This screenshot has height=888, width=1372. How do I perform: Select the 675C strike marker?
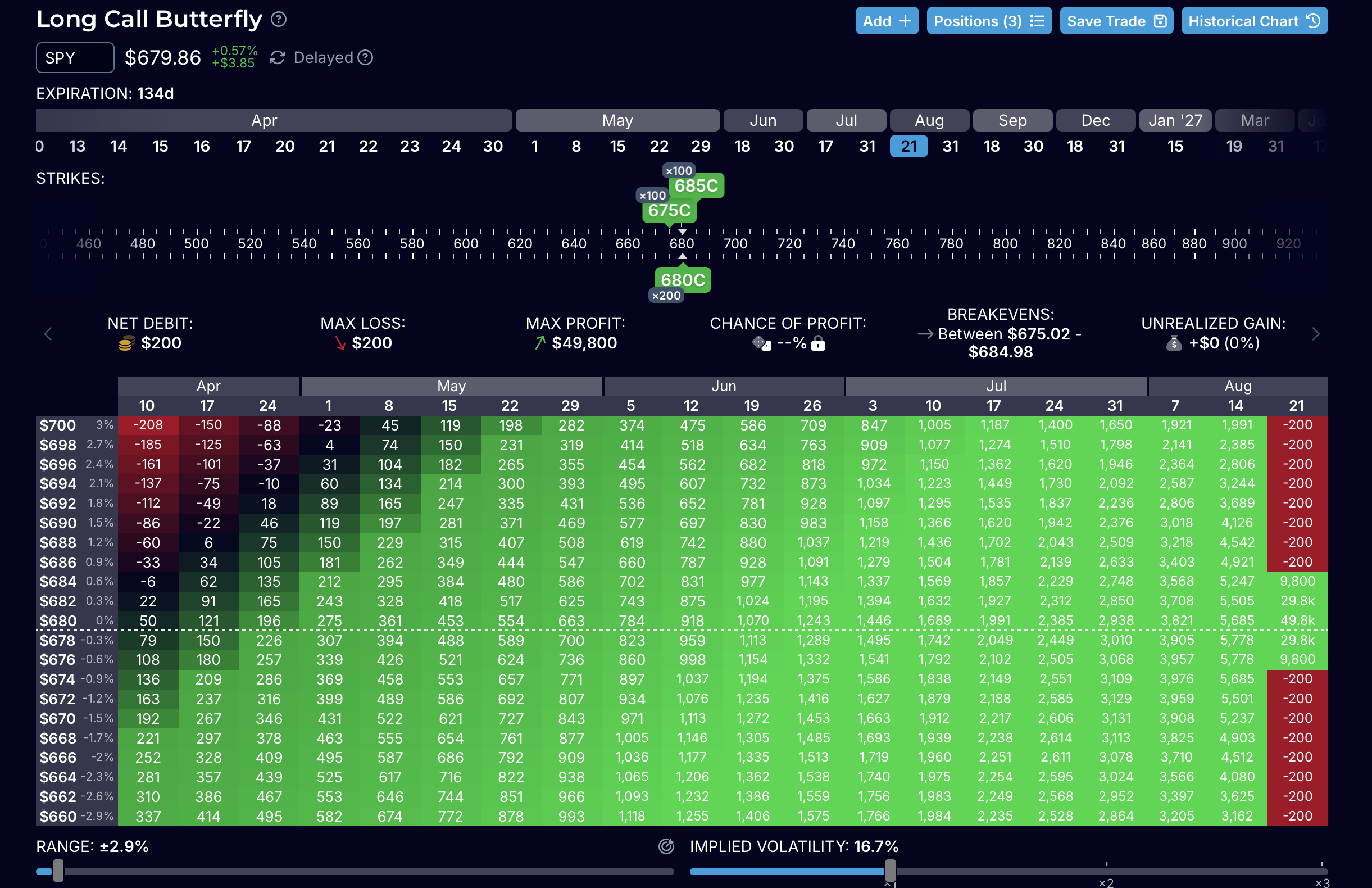(669, 210)
